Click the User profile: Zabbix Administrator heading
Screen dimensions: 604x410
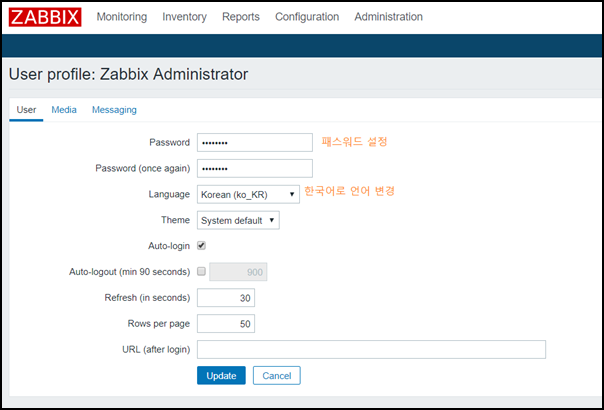pyautogui.click(x=129, y=74)
